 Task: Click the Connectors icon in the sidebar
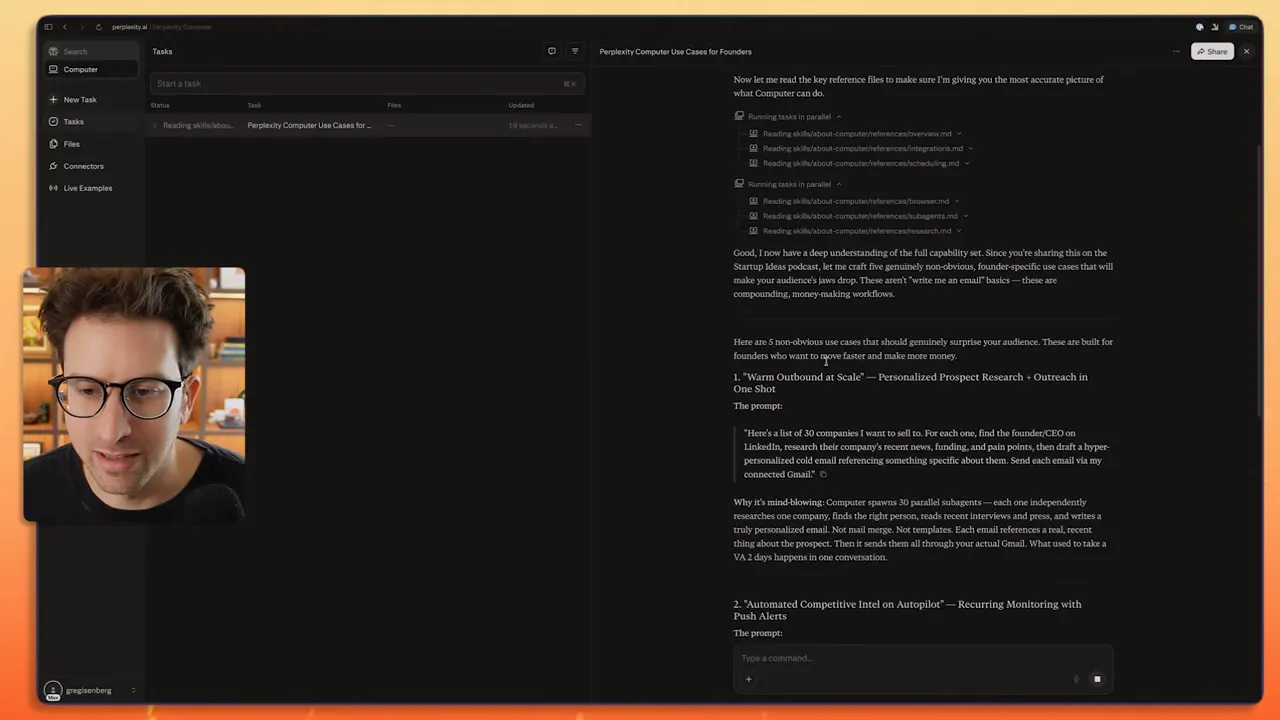[x=53, y=166]
